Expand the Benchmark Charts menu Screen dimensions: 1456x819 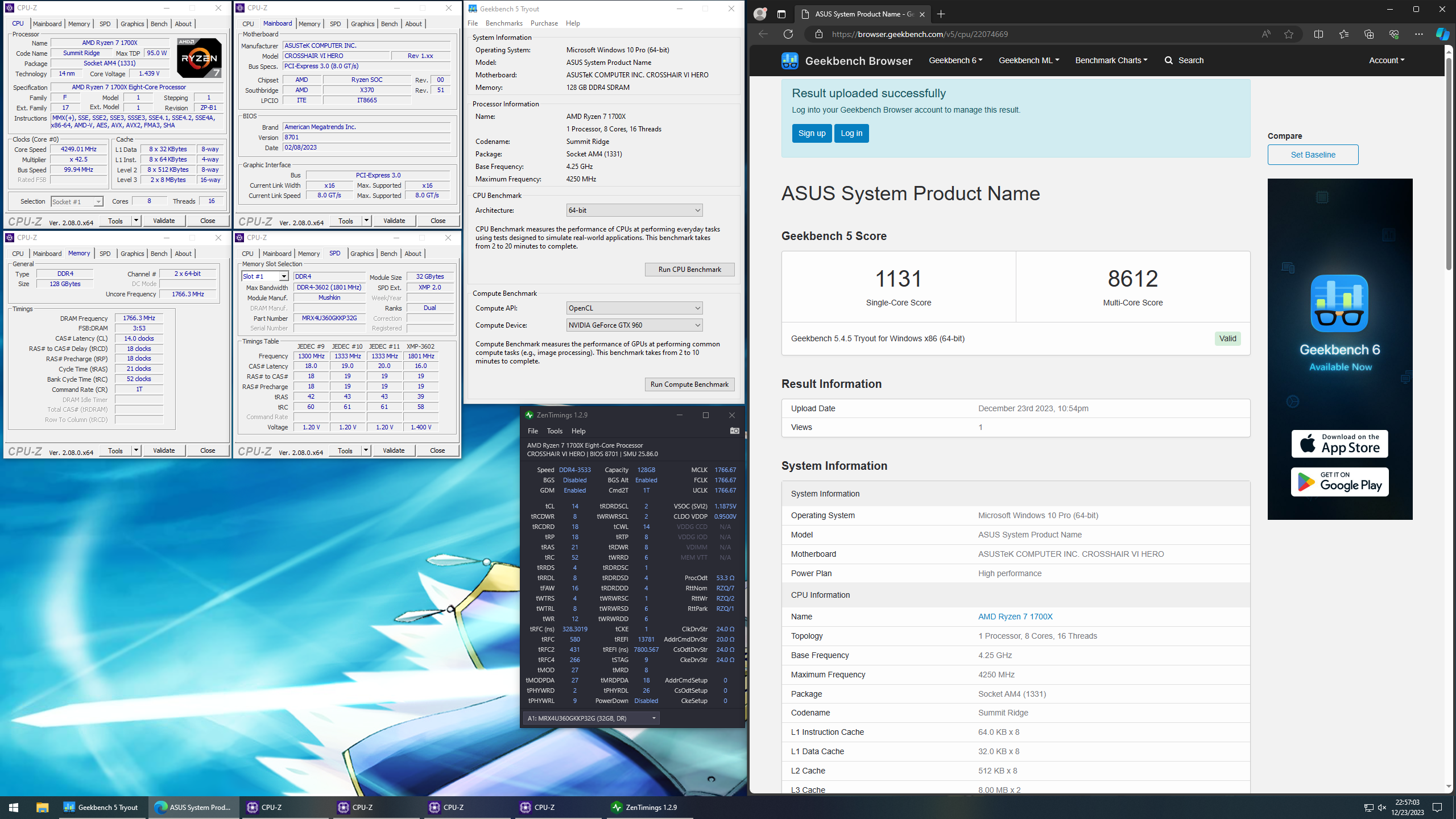point(1111,60)
